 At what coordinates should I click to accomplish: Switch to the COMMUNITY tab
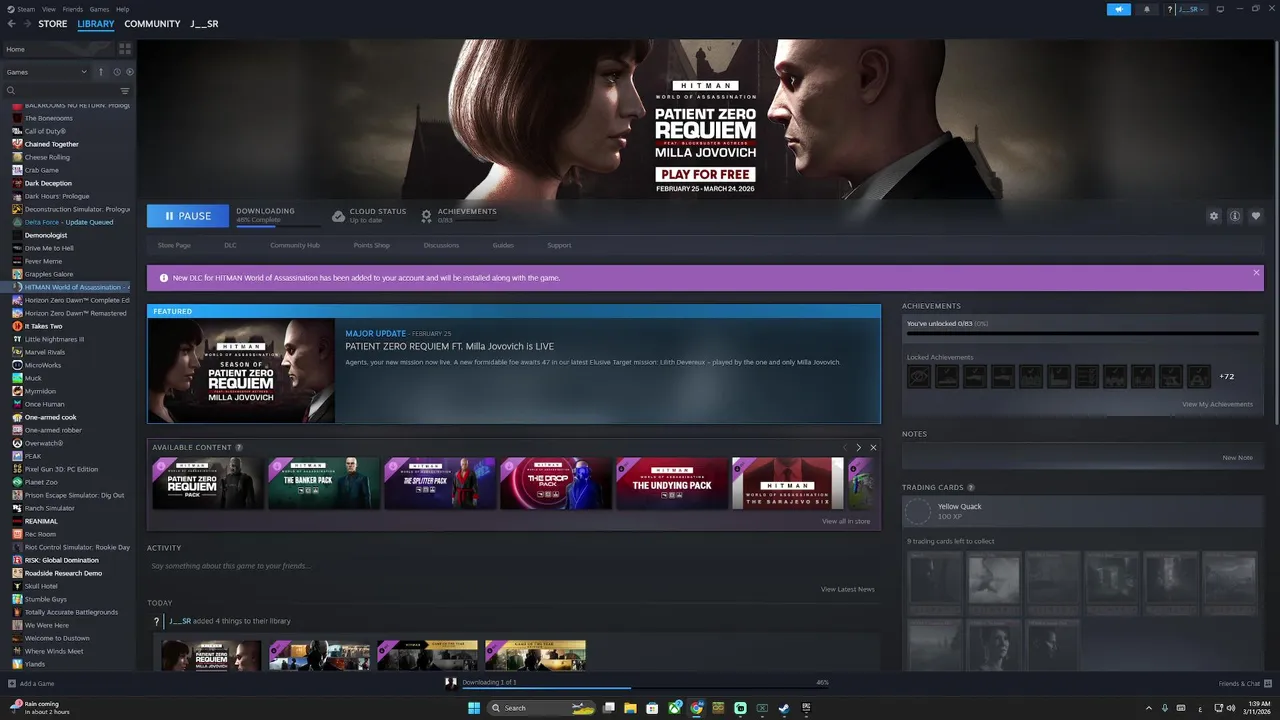tap(152, 24)
